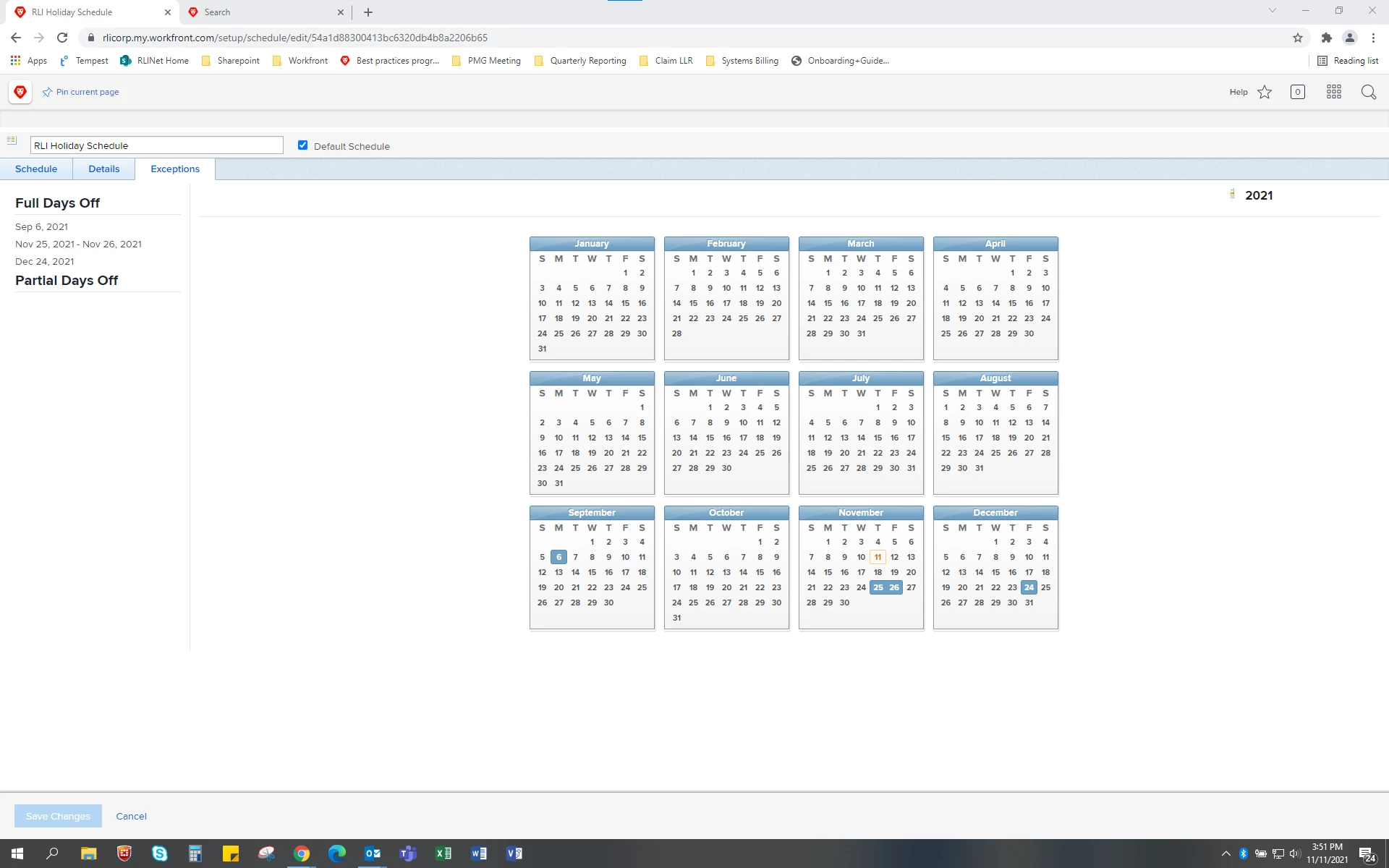
Task: Open the Favorites star icon
Action: point(1265,92)
